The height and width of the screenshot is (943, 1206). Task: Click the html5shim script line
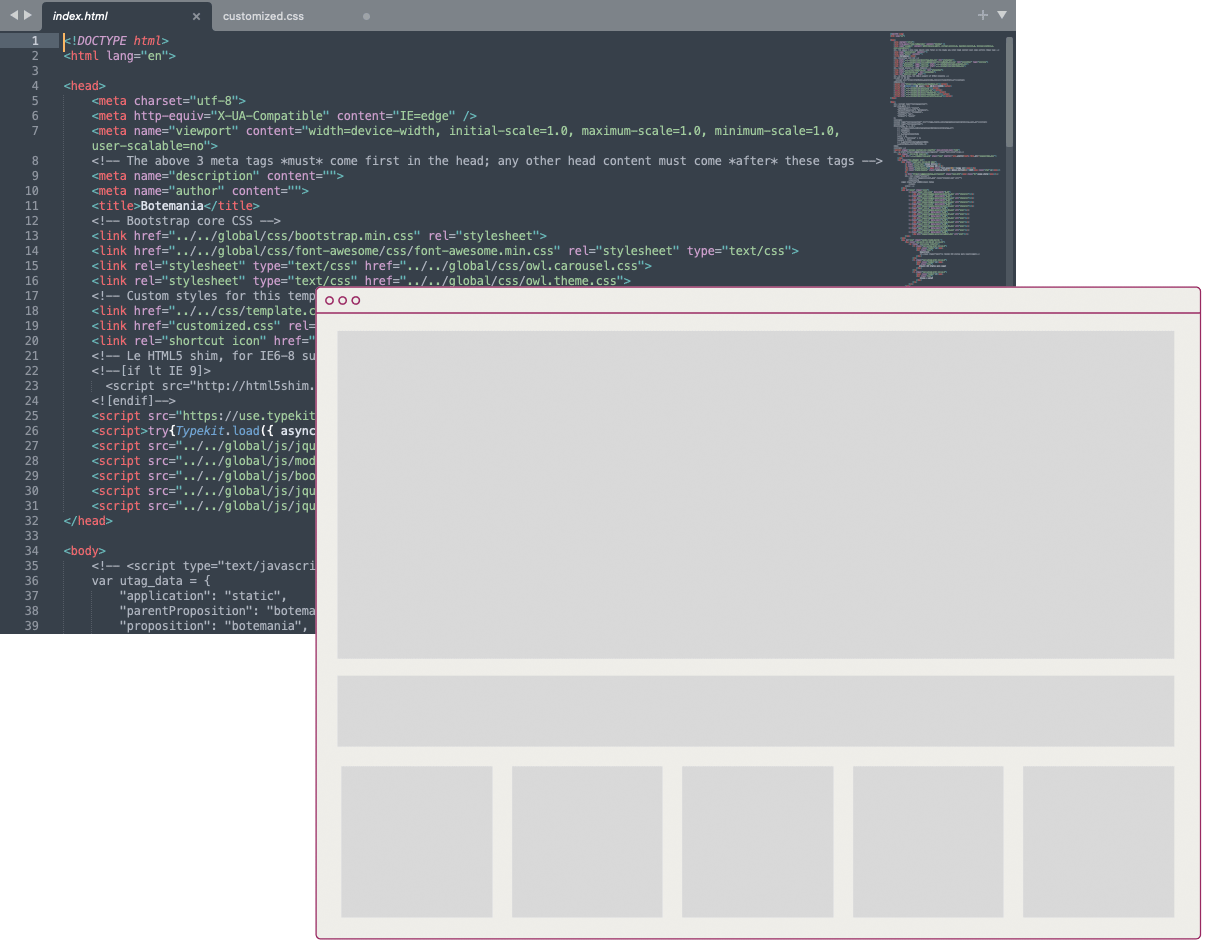point(211,386)
